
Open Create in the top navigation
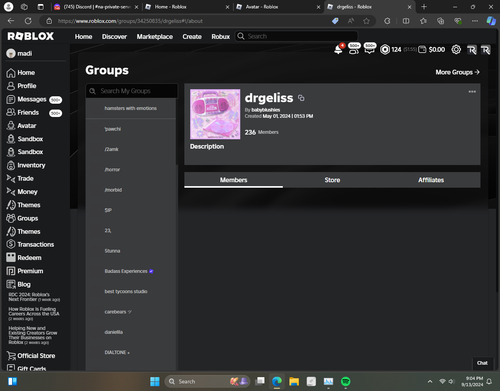(192, 37)
